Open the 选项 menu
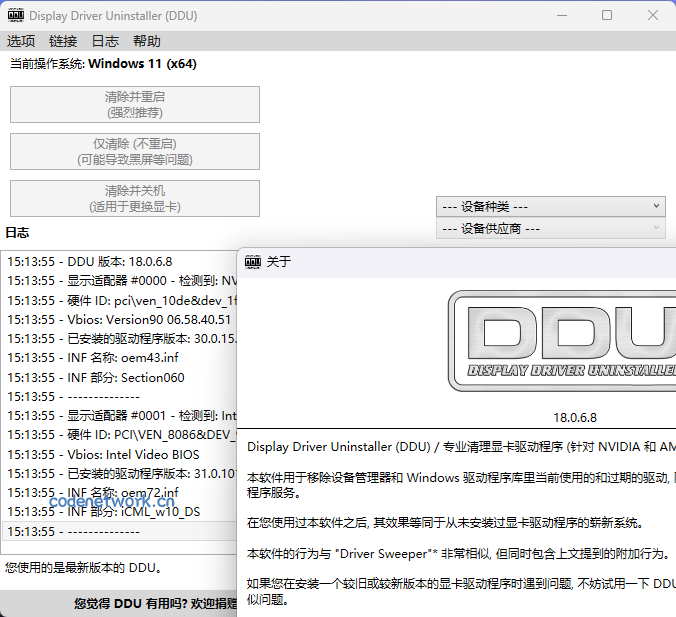 pyautogui.click(x=21, y=41)
